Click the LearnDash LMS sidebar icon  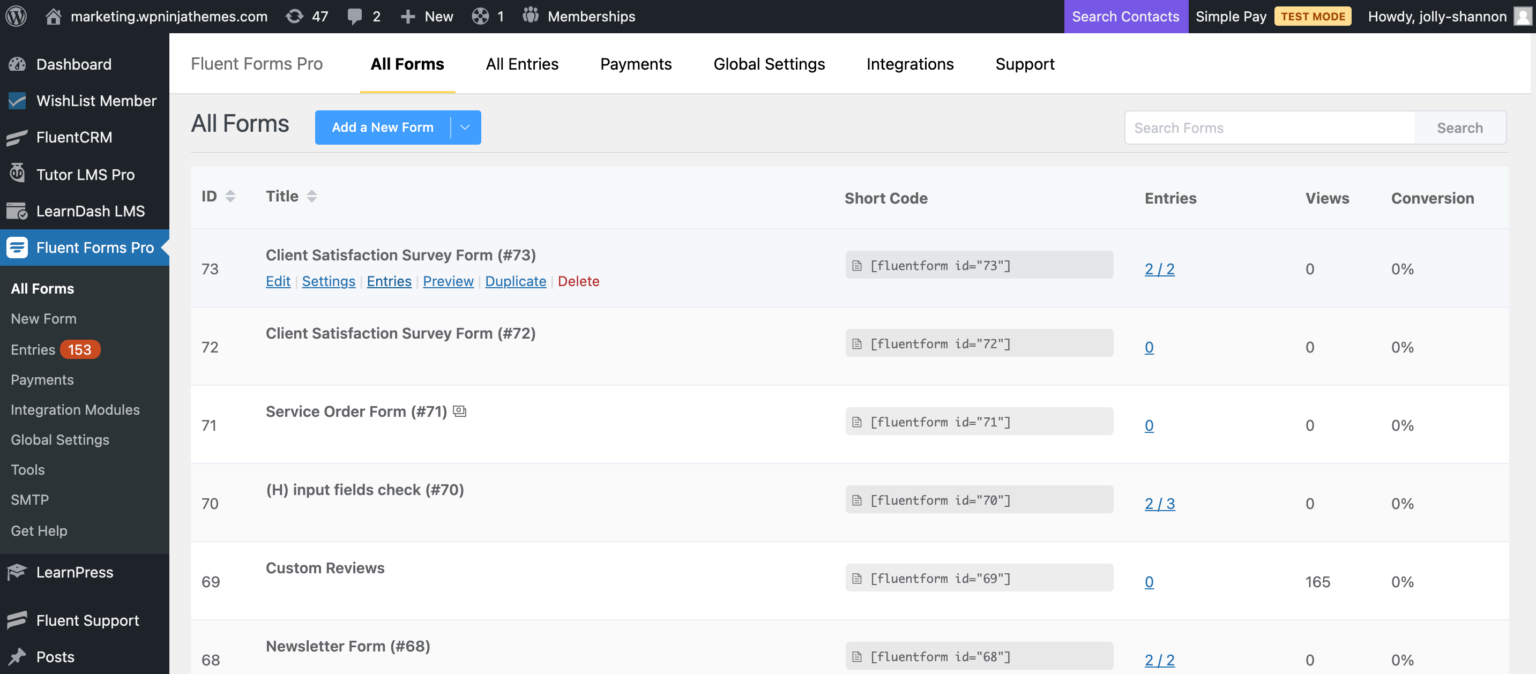(x=17, y=211)
